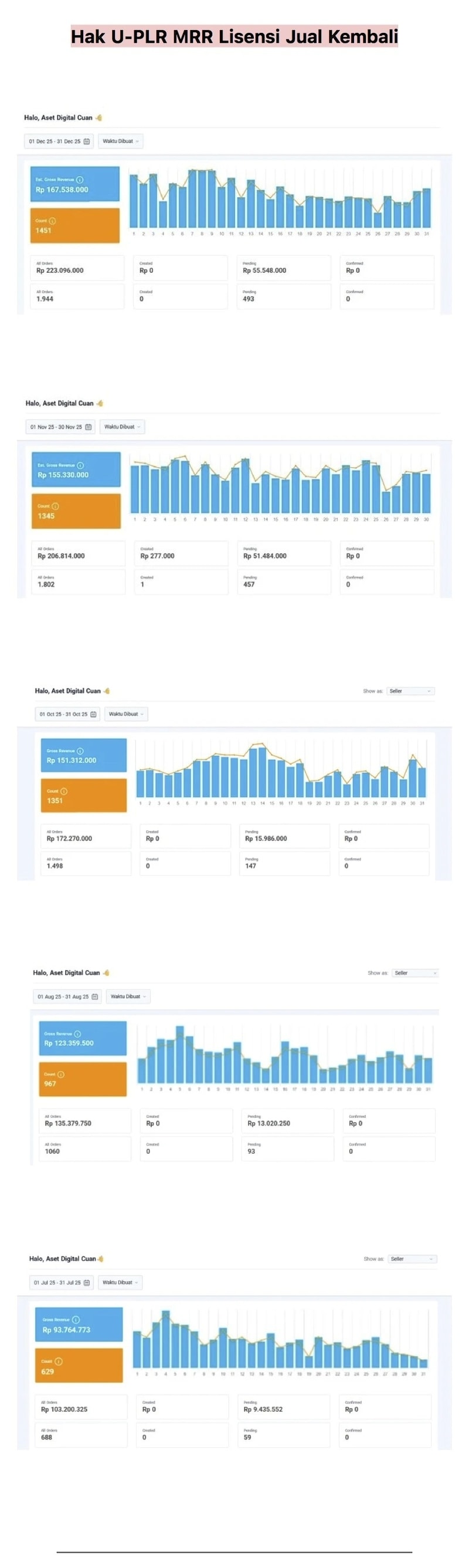Open calendar icon for 01 Dec 25 range
The image size is (469, 1568).
[x=87, y=141]
